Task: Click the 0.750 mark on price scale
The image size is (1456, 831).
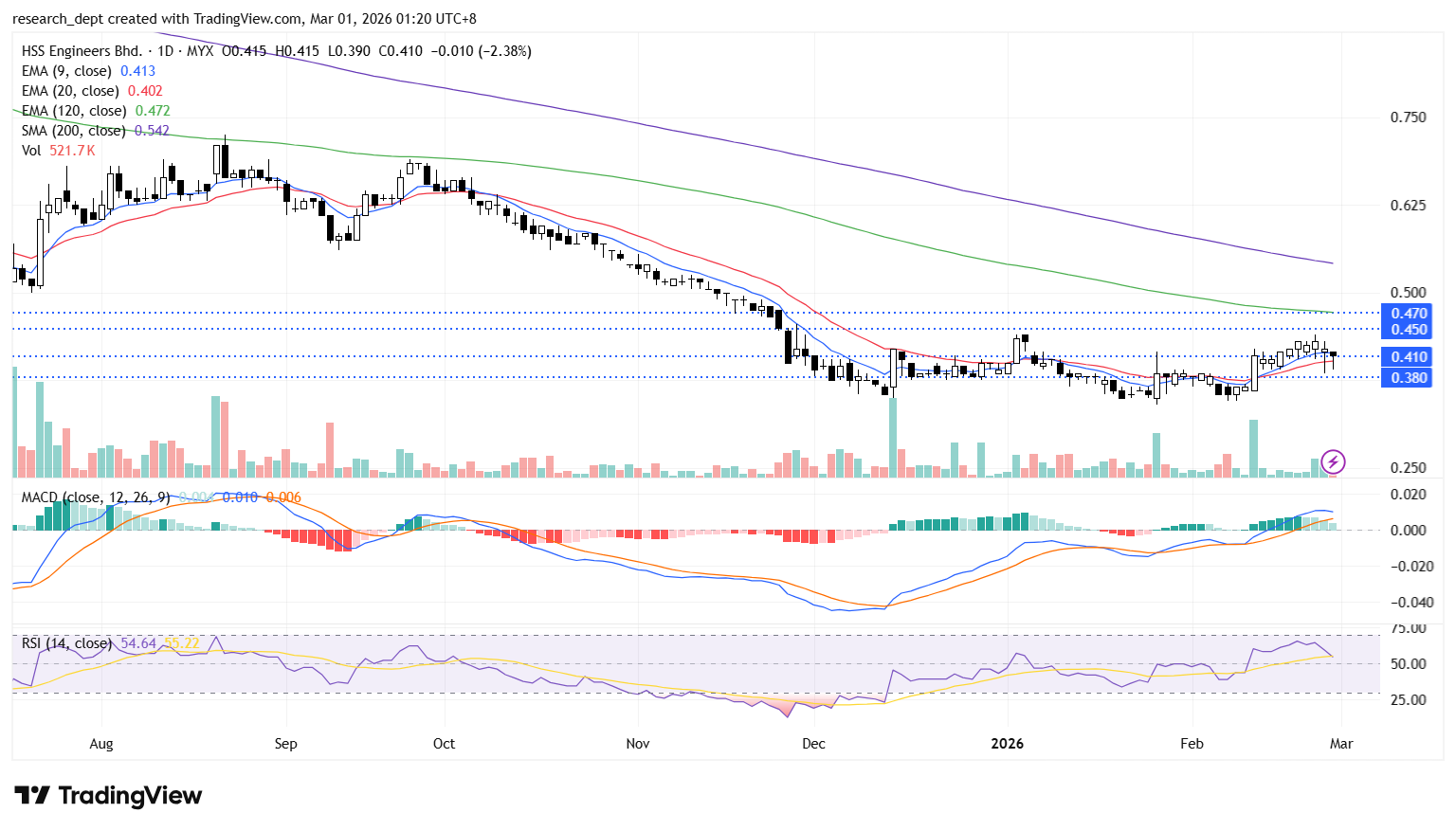Action: [1408, 117]
